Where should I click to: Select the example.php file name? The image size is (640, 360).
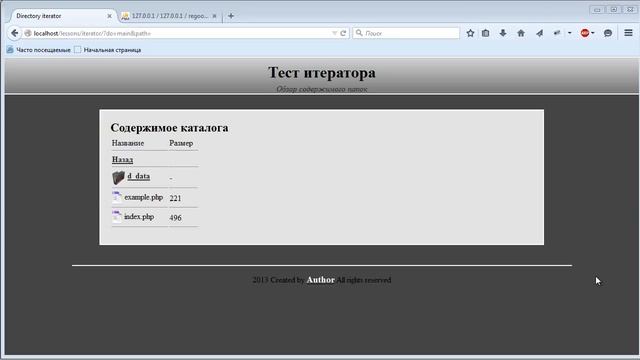pos(144,197)
